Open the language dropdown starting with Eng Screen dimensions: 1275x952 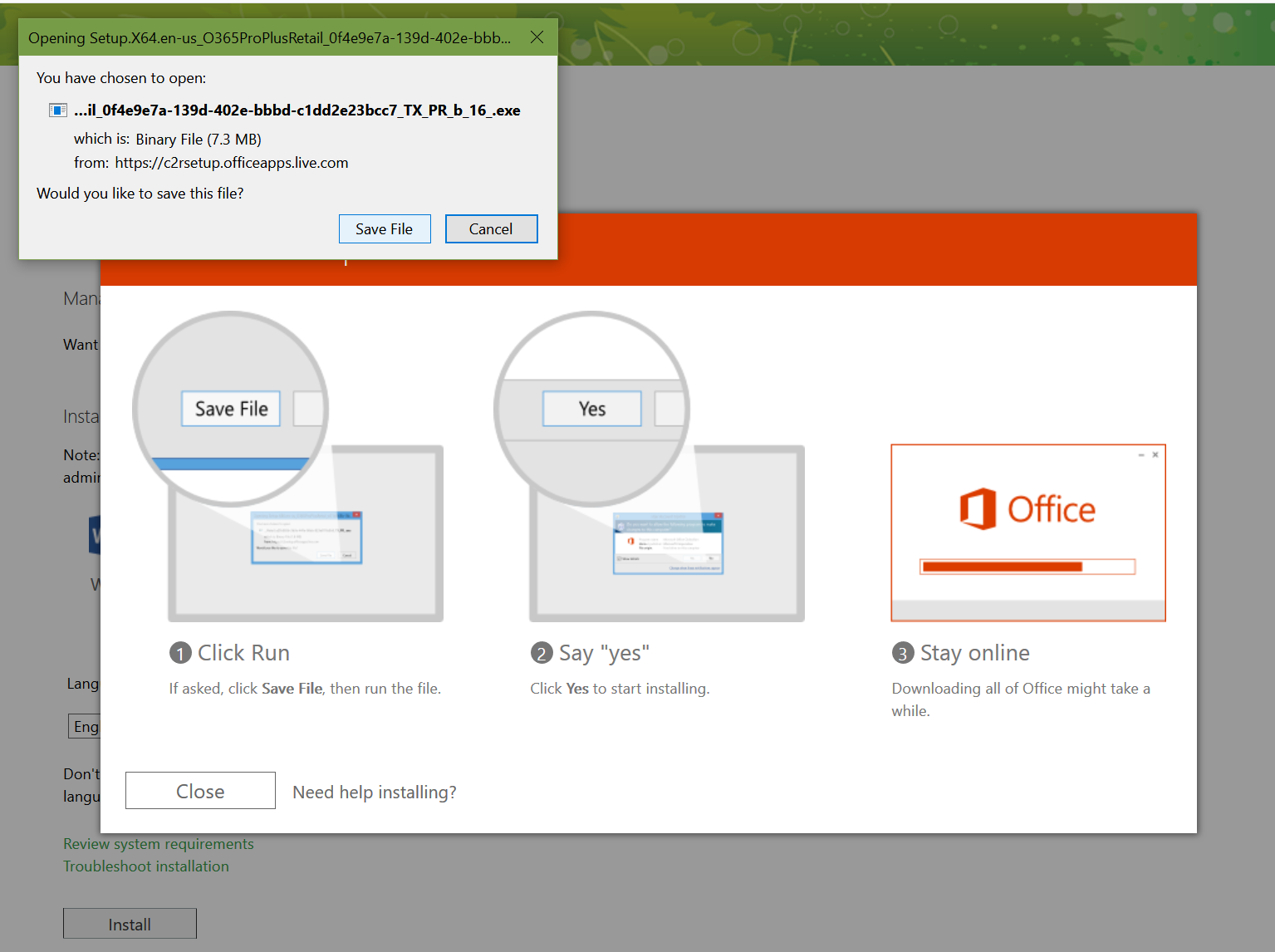tap(84, 726)
